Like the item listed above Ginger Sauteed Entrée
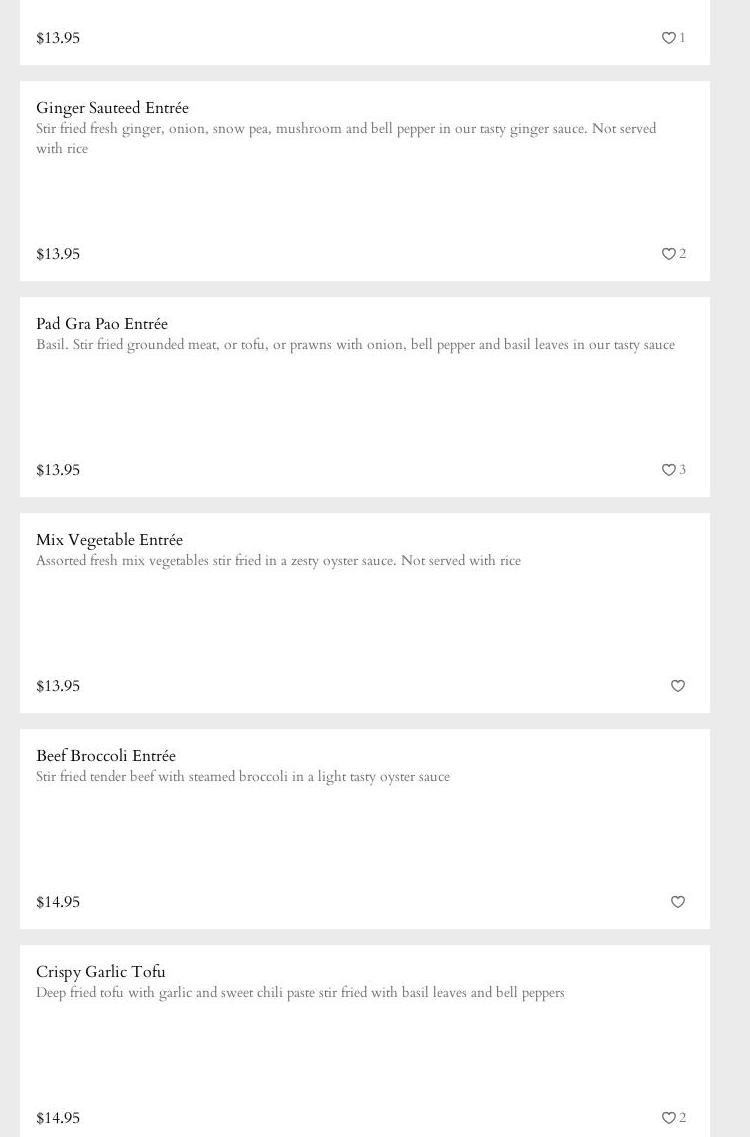The image size is (750, 1137). pyautogui.click(x=669, y=38)
